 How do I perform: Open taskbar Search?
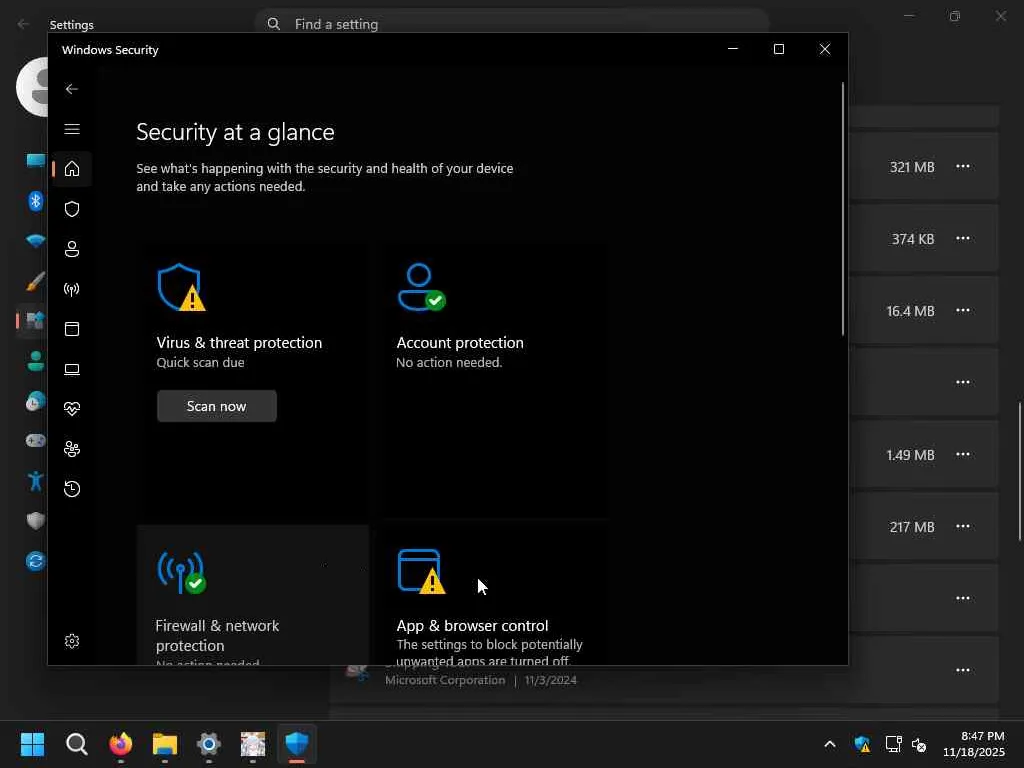76,744
